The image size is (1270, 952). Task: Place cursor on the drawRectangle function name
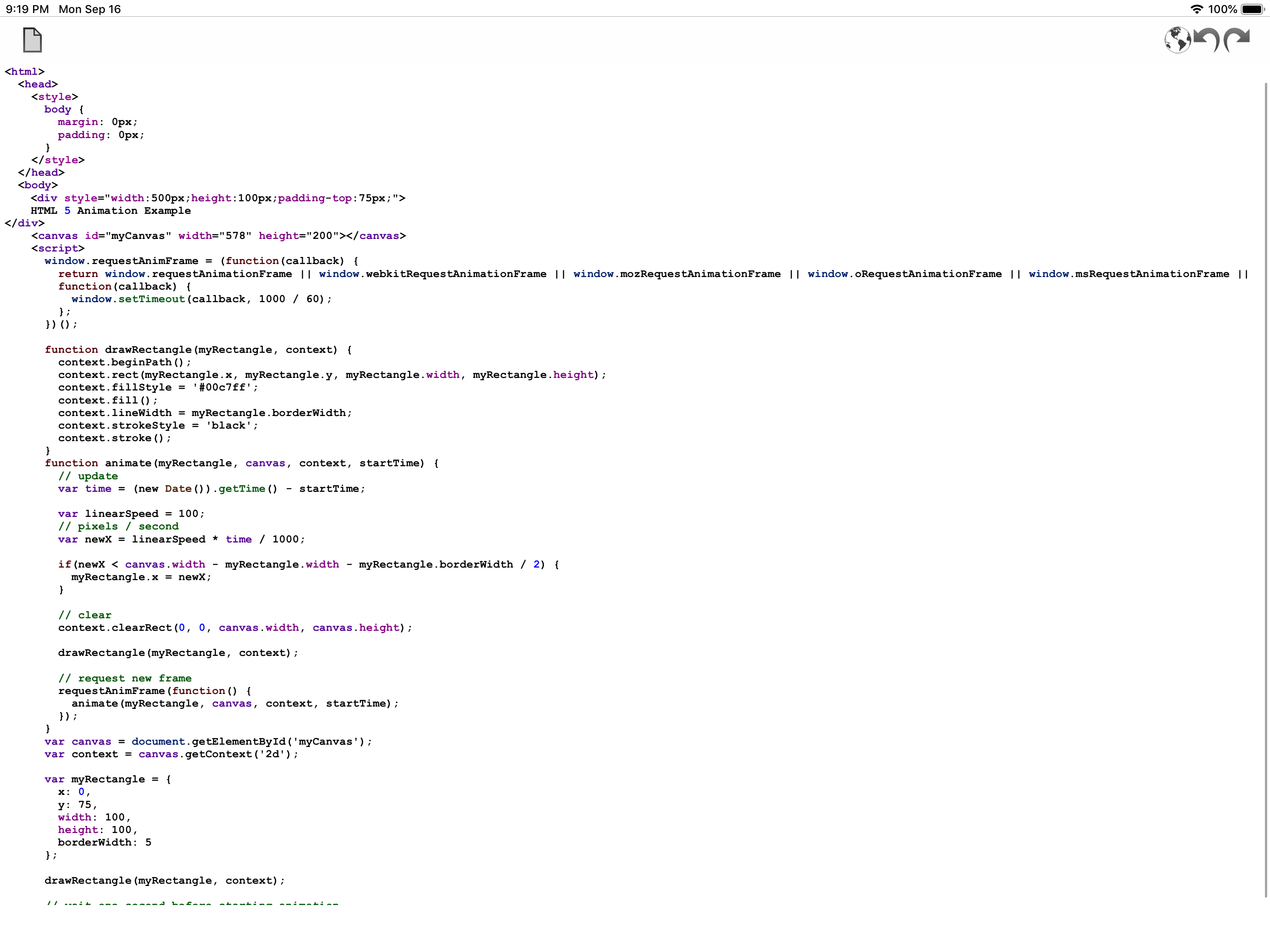click(147, 349)
